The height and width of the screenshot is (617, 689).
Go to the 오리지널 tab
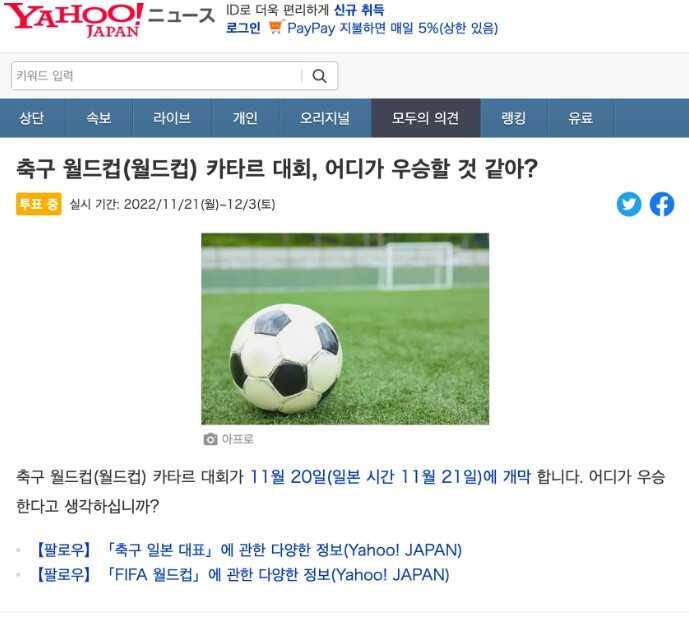pyautogui.click(x=325, y=118)
